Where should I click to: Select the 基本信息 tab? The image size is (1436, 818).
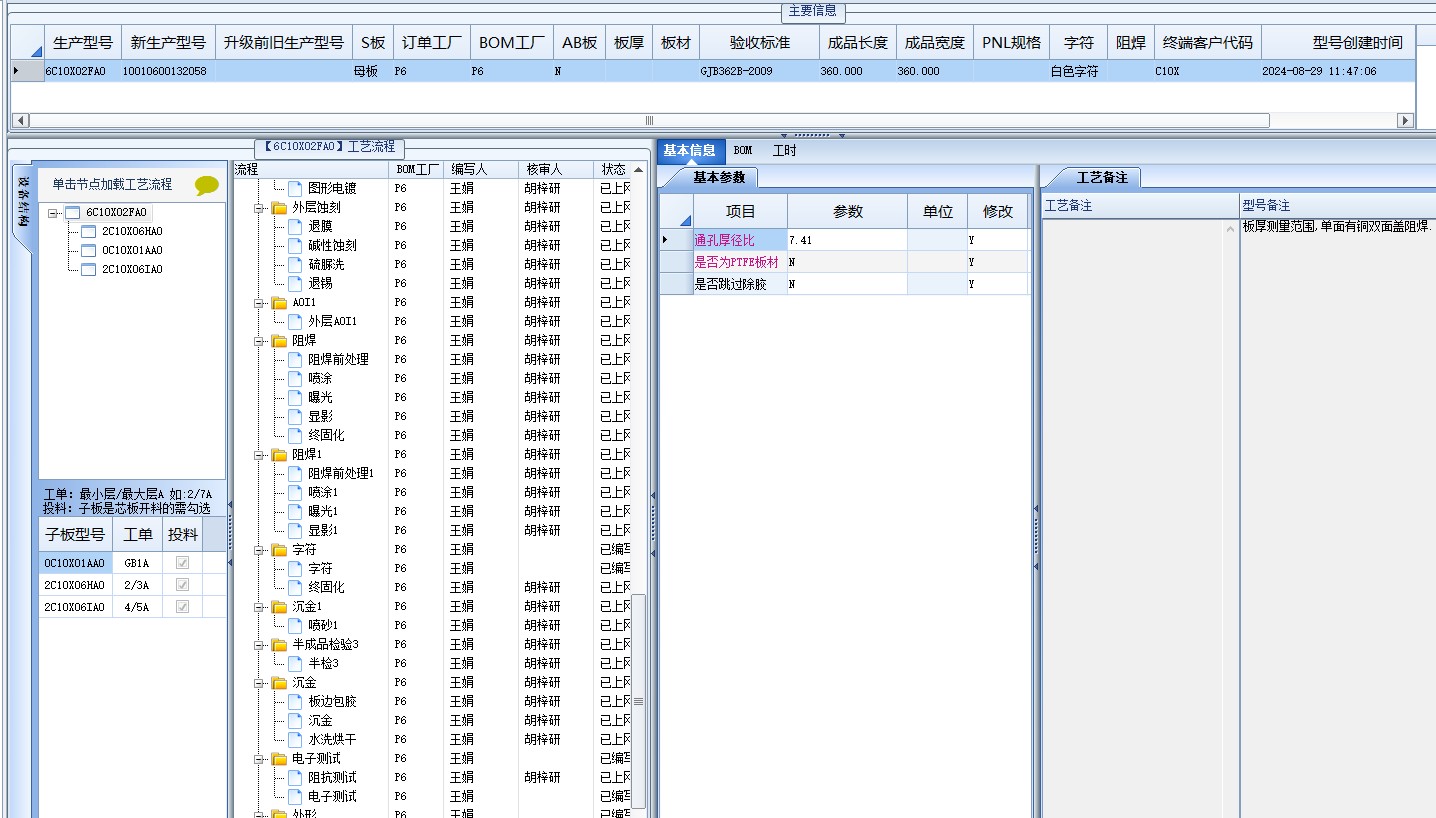690,150
